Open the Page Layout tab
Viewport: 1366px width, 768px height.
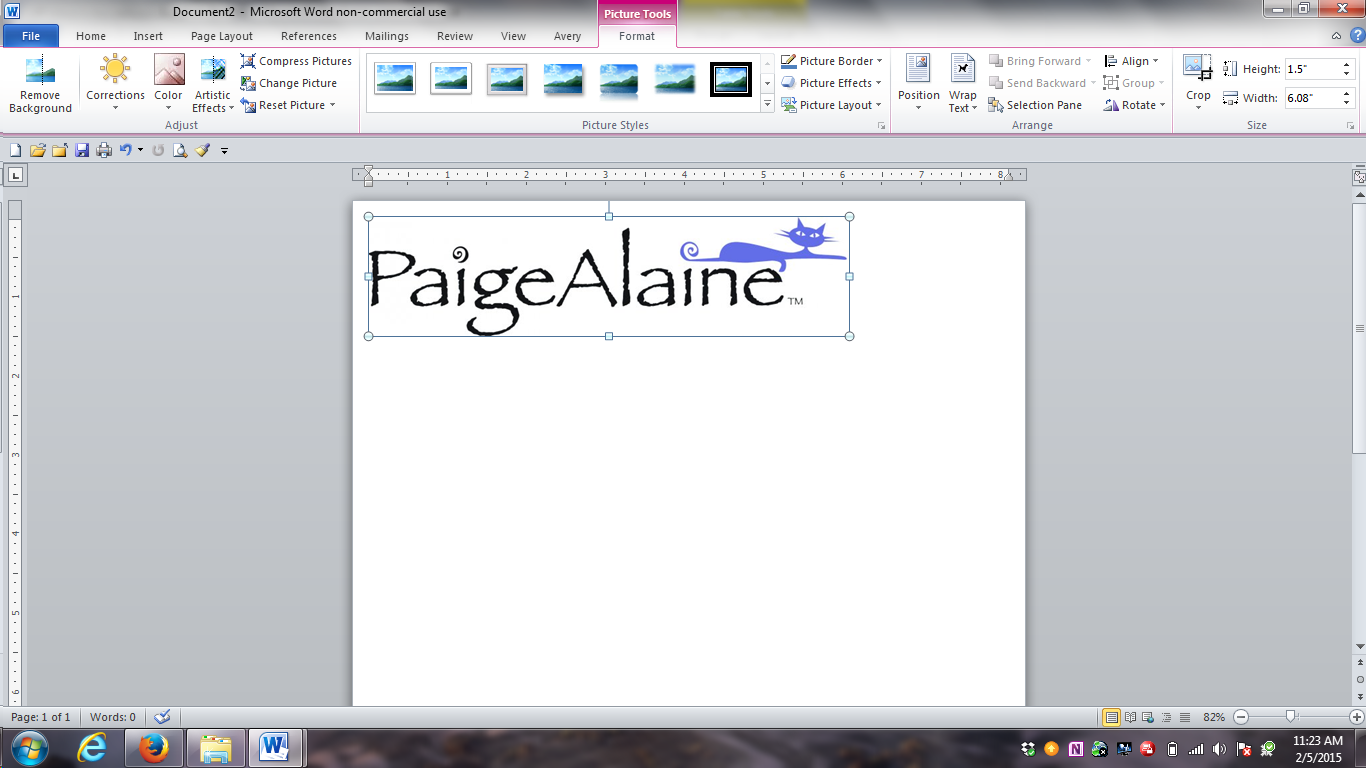221,36
